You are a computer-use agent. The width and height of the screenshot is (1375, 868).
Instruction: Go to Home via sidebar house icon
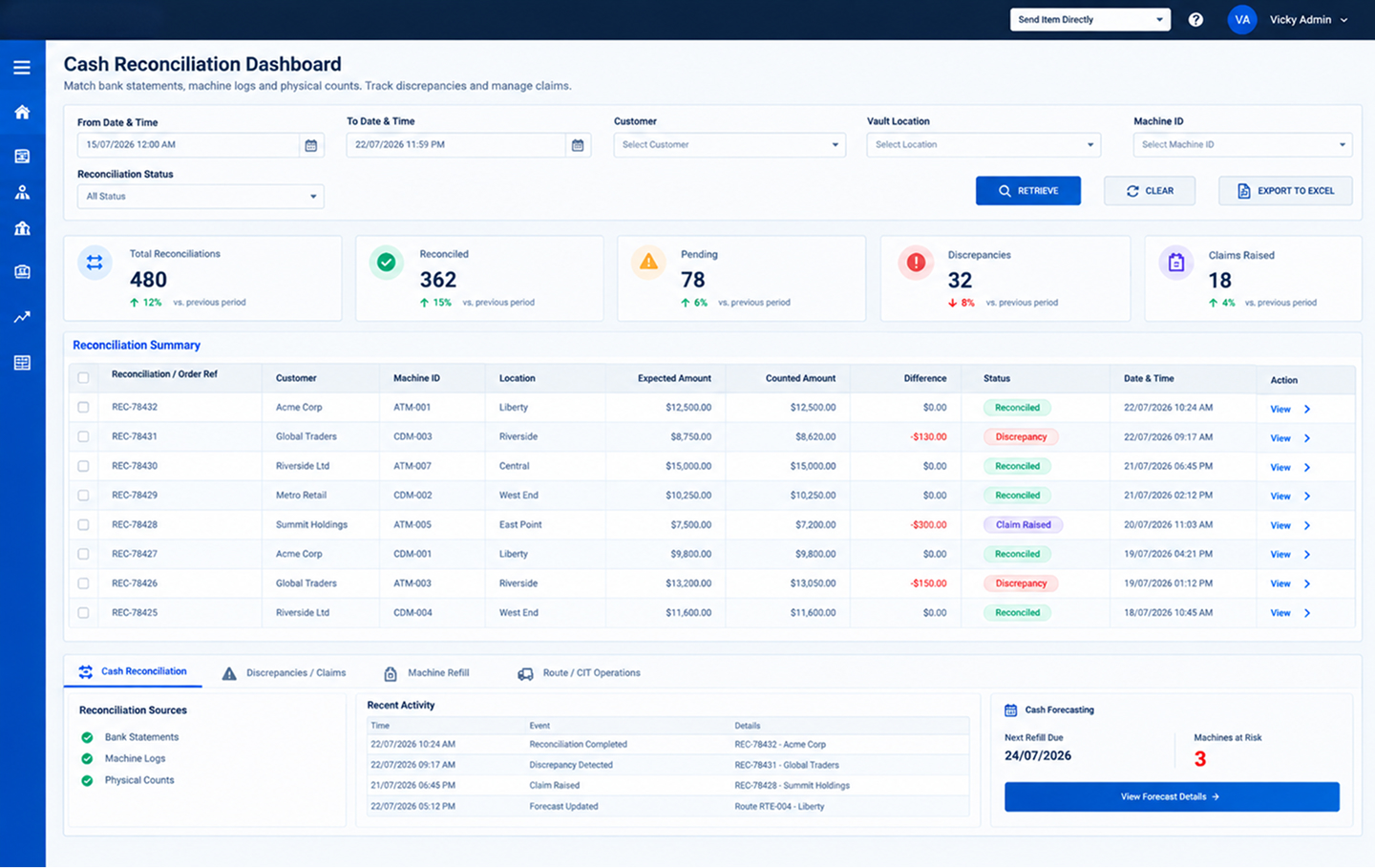point(22,112)
